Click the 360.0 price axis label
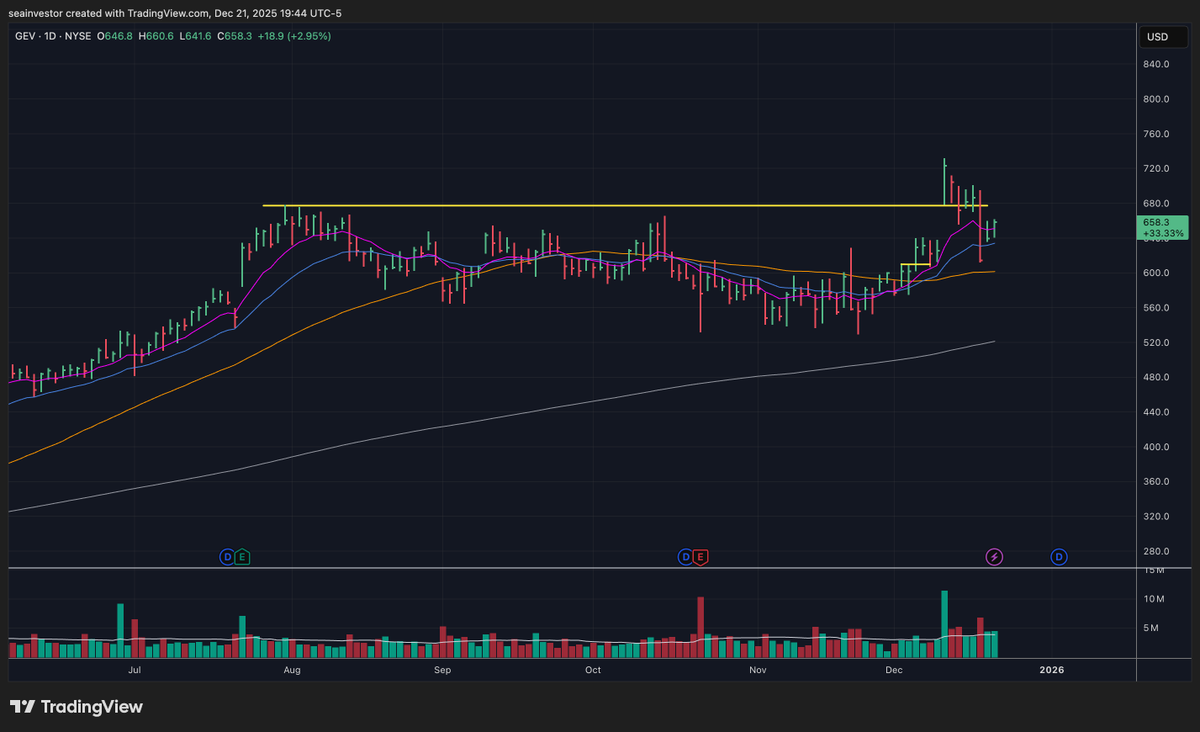Image resolution: width=1200 pixels, height=732 pixels. 1156,482
